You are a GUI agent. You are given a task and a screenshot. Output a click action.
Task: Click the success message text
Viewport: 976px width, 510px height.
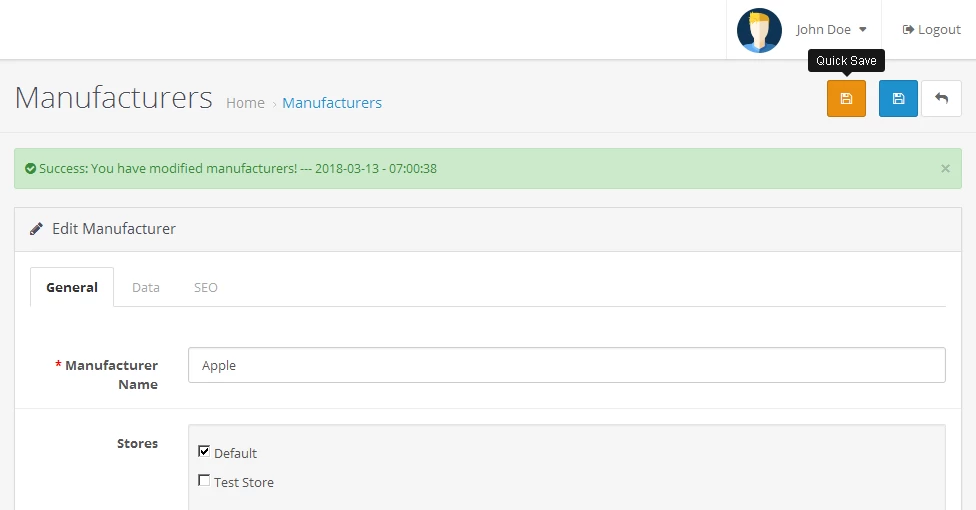(x=238, y=168)
